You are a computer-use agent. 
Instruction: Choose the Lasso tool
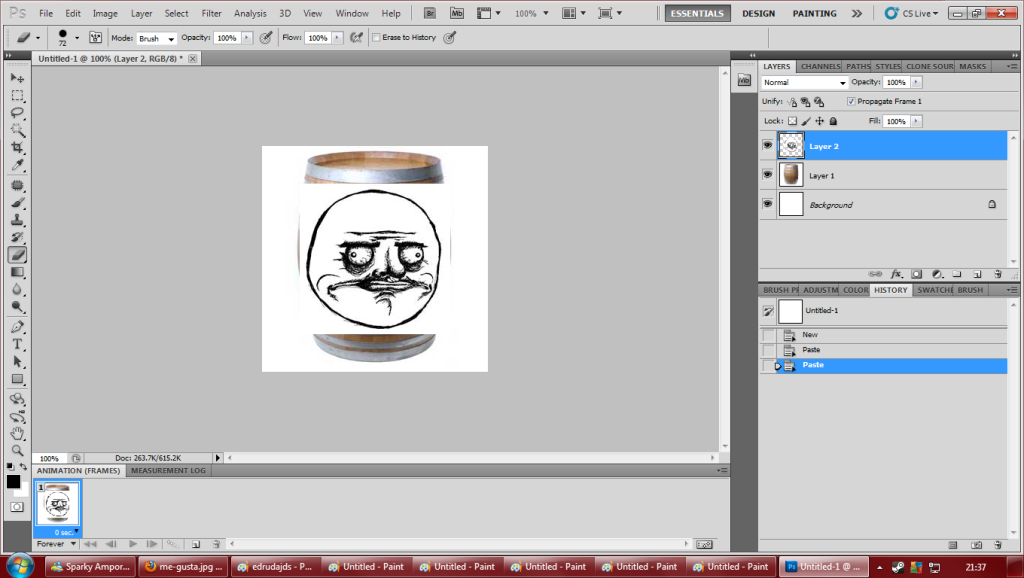pos(17,112)
